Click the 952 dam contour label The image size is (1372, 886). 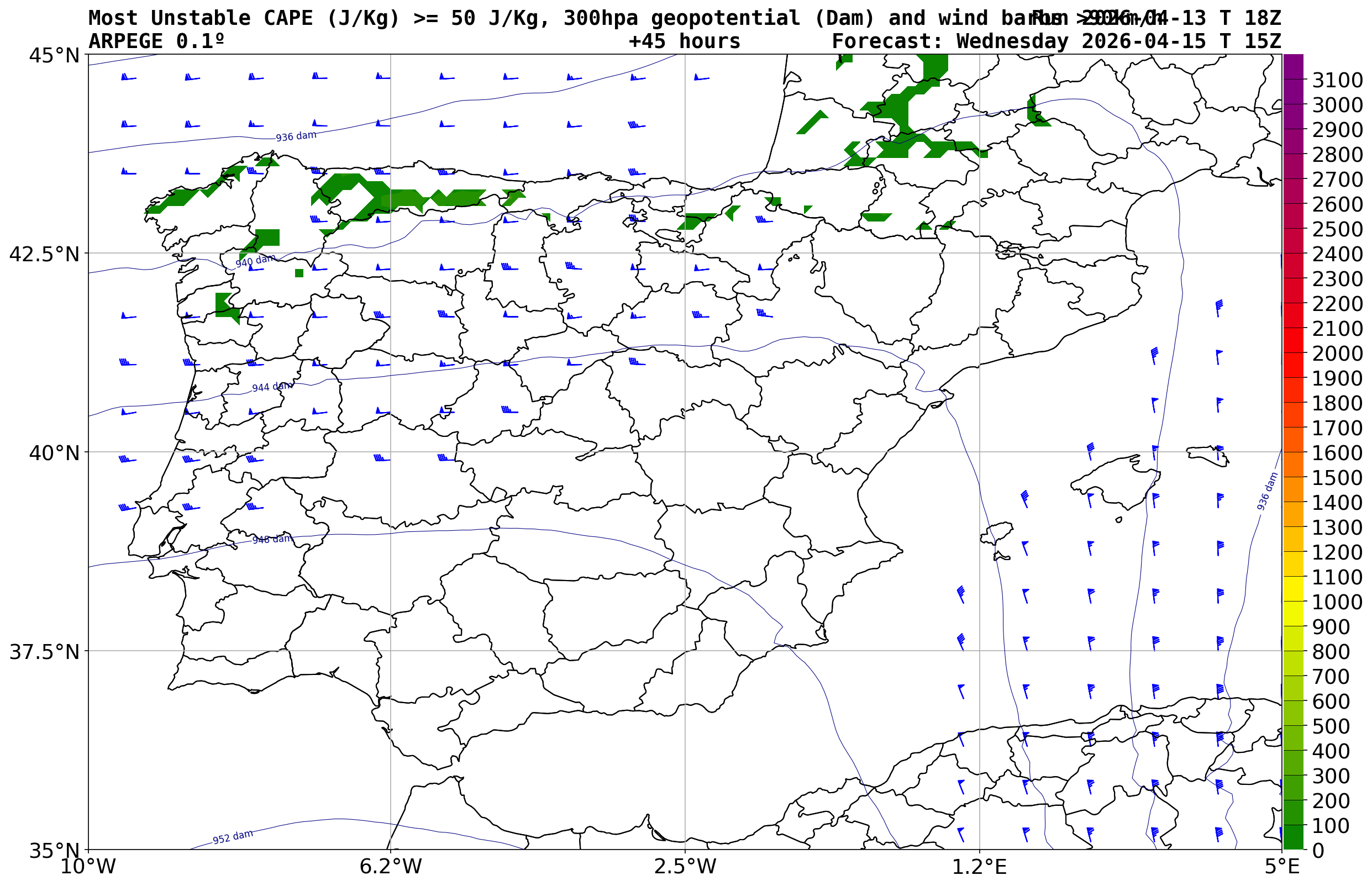pos(233,837)
